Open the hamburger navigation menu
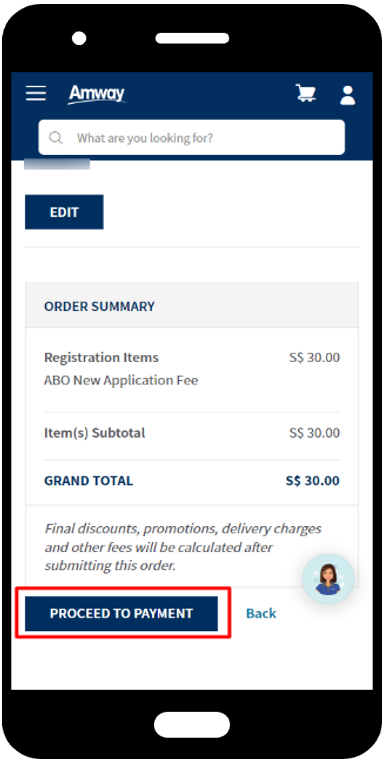Viewport: 385px width, 764px height. pyautogui.click(x=36, y=93)
